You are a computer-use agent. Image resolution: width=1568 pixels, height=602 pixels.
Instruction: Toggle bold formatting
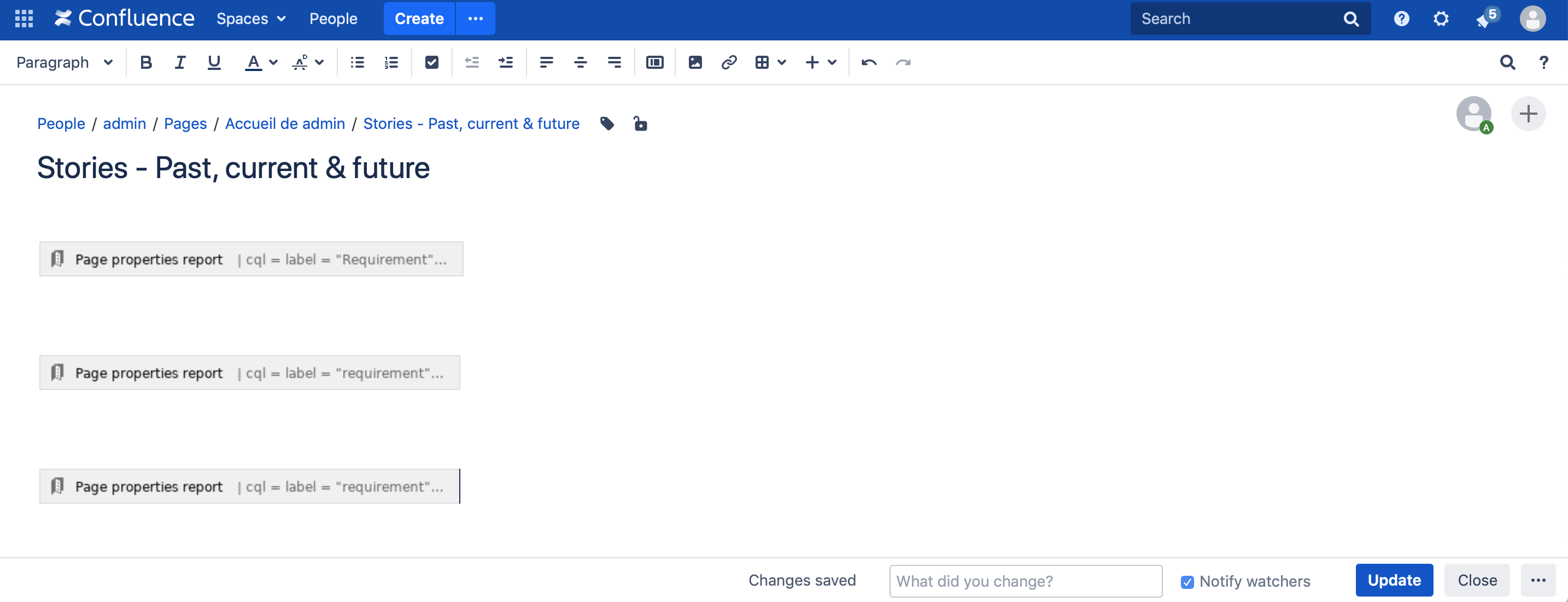click(x=145, y=62)
